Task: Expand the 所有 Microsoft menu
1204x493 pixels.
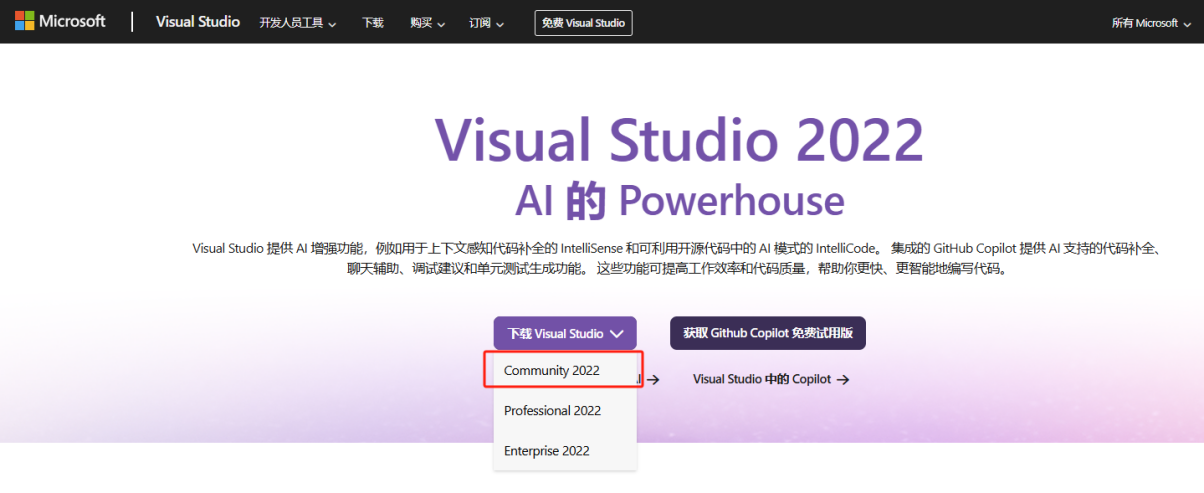Action: click(1151, 23)
